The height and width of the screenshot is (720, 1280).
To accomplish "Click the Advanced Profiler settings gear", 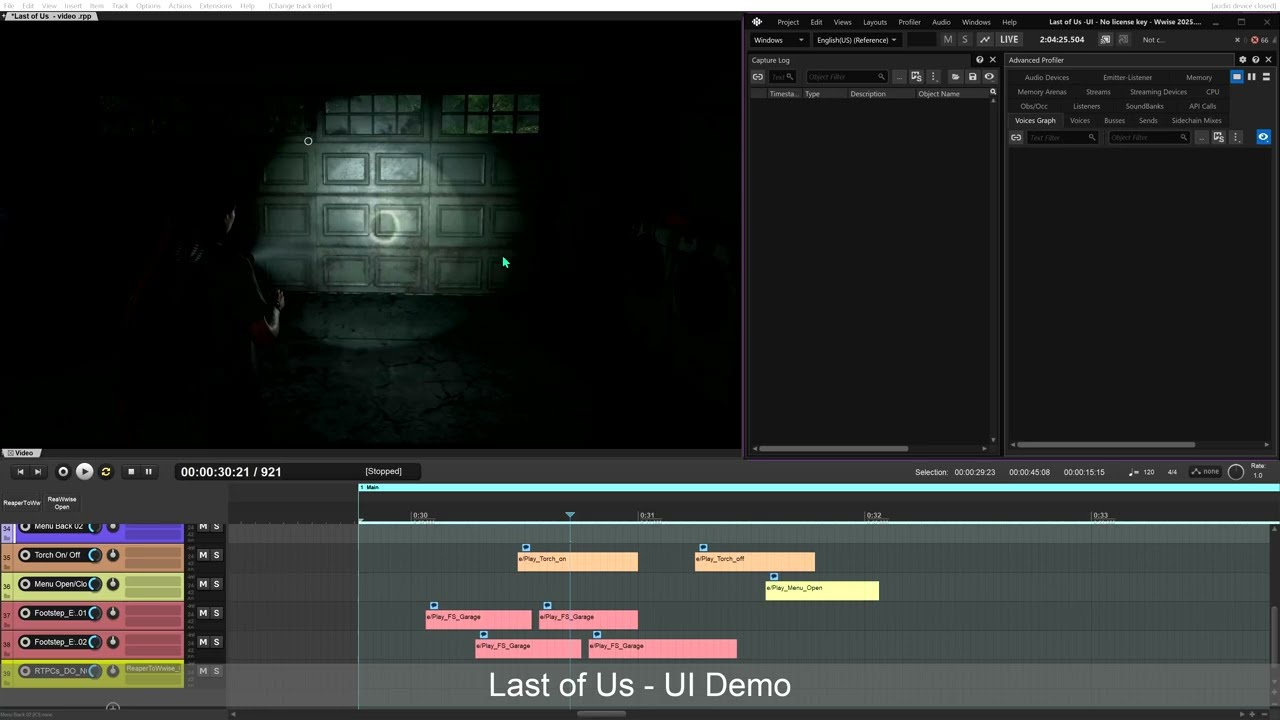I will [1243, 60].
